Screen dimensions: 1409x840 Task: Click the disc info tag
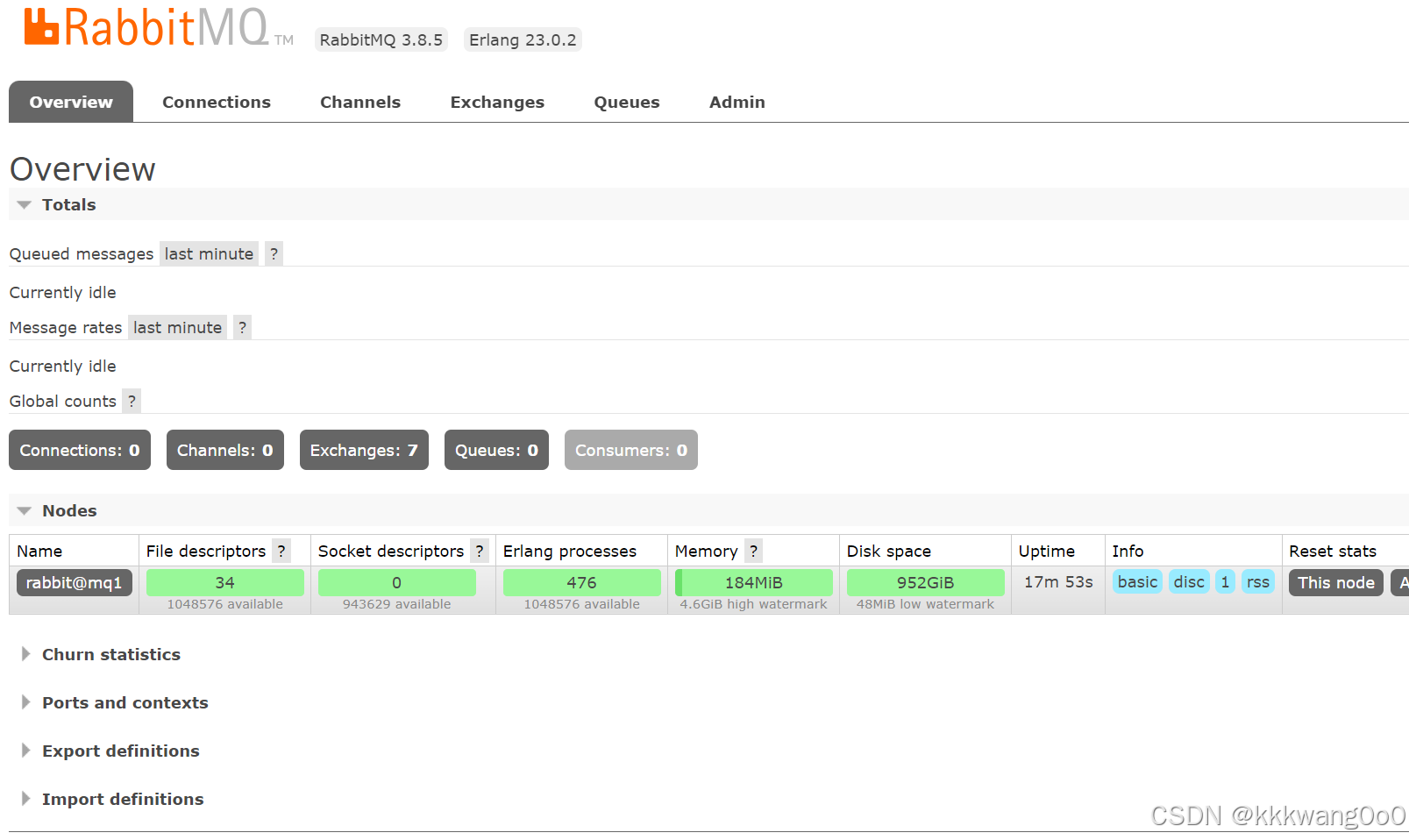coord(1189,581)
